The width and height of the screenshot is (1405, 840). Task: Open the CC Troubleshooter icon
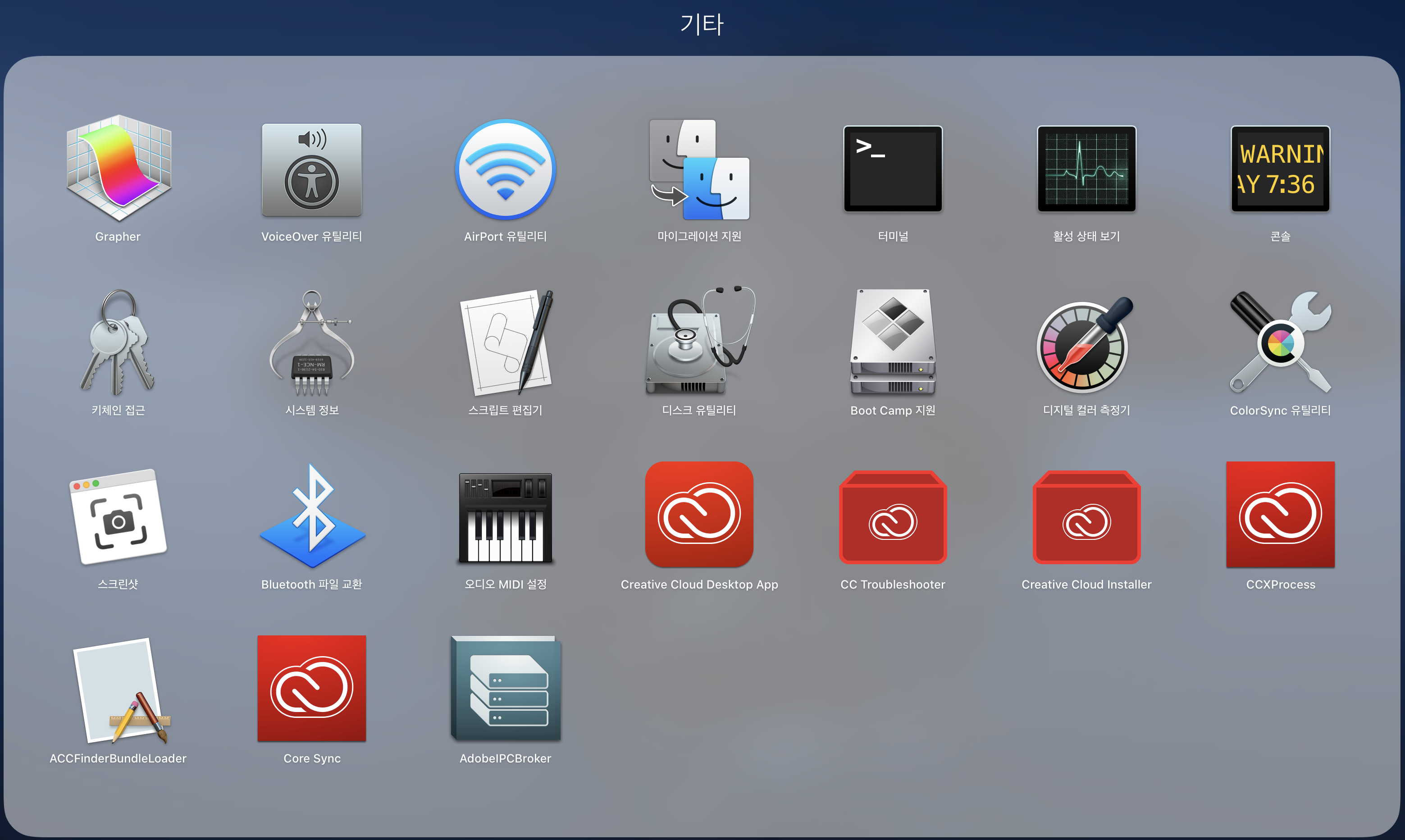[x=892, y=516]
